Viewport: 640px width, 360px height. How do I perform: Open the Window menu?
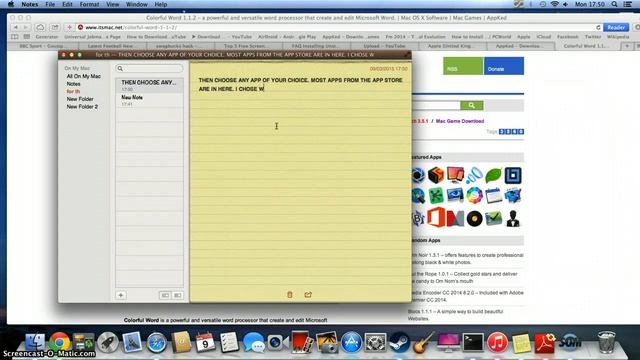pyautogui.click(x=136, y=4)
